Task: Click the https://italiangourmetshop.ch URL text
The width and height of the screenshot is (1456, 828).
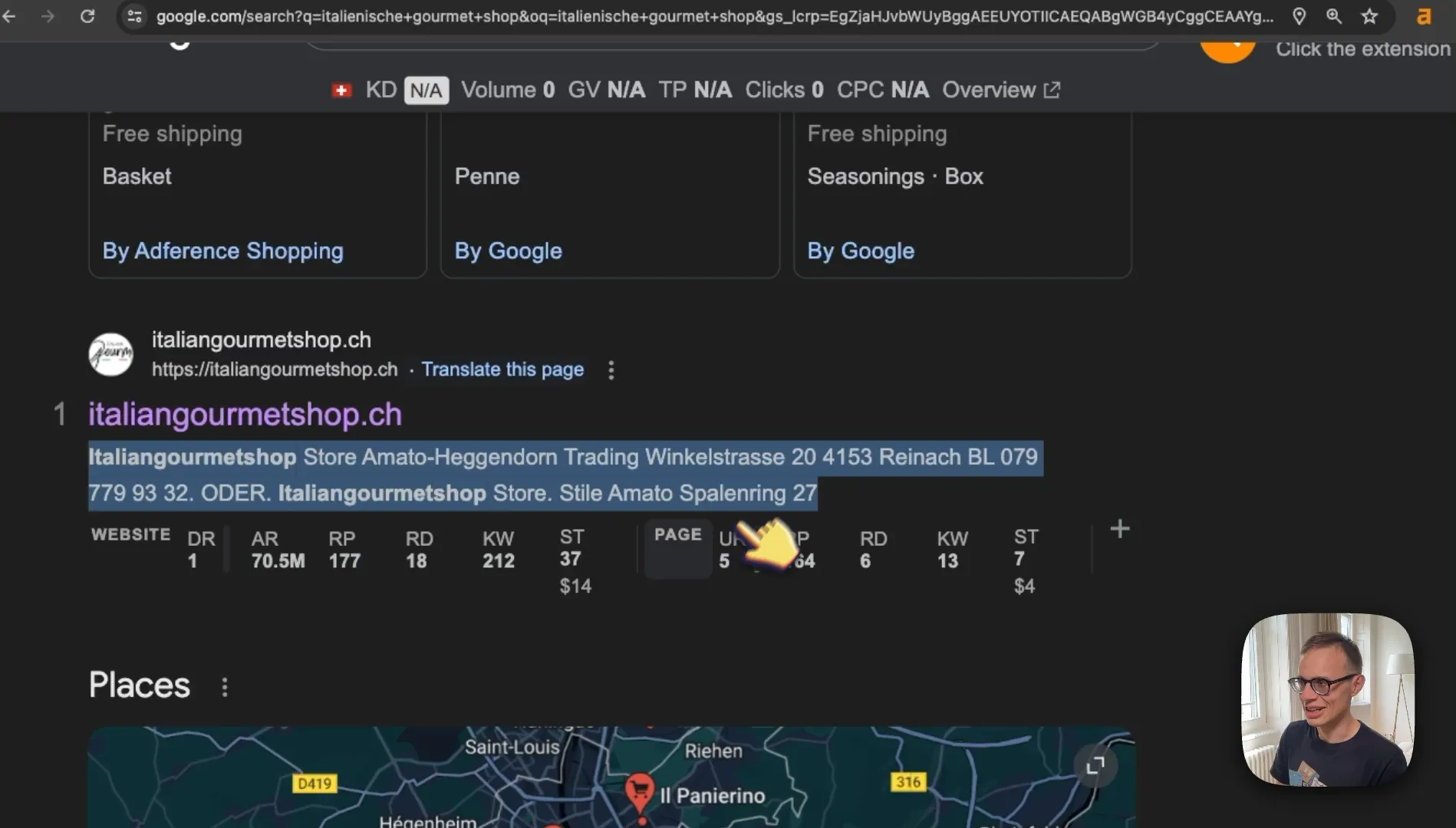Action: [275, 370]
